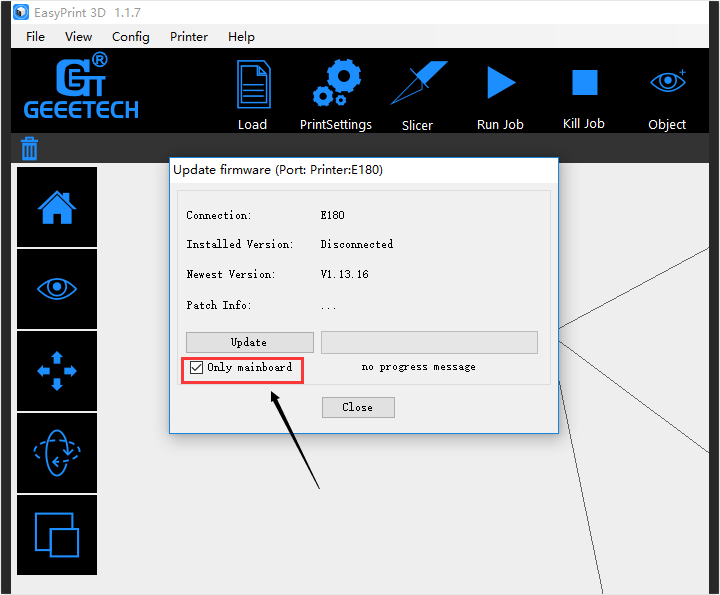Image resolution: width=720 pixels, height=595 pixels.
Task: Click the duplicate/scale squares icon
Action: click(57, 535)
